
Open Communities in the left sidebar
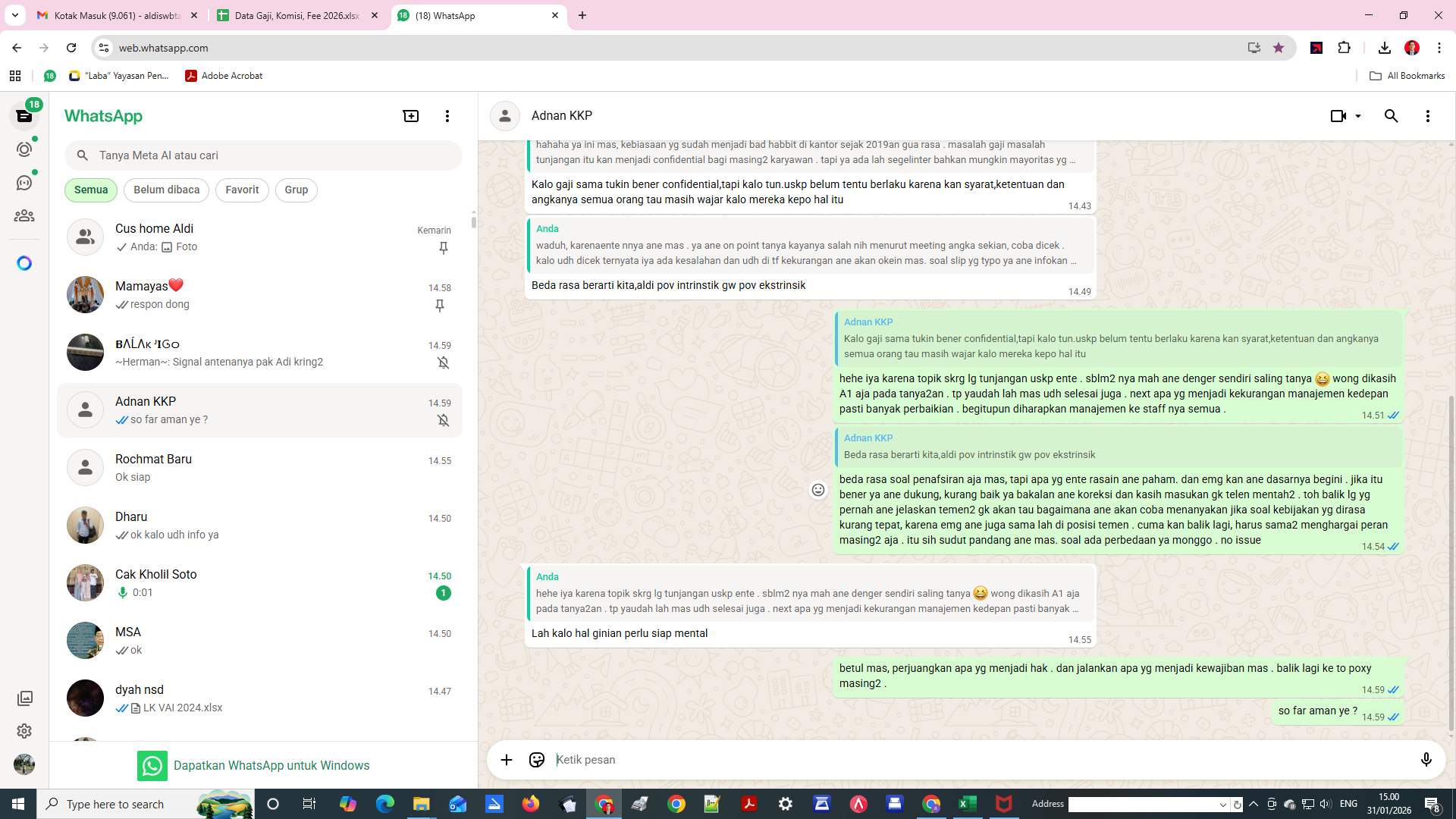[24, 215]
